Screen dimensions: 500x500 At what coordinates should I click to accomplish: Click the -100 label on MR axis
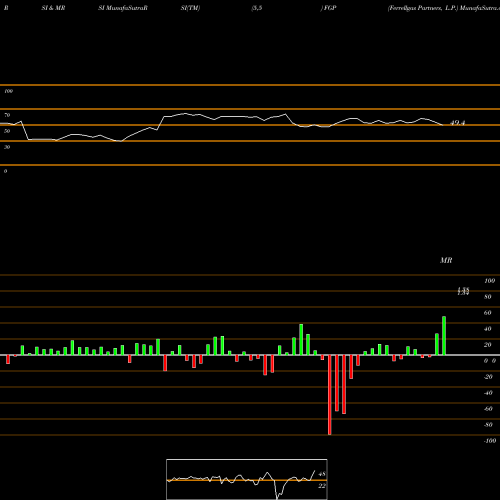point(489,441)
